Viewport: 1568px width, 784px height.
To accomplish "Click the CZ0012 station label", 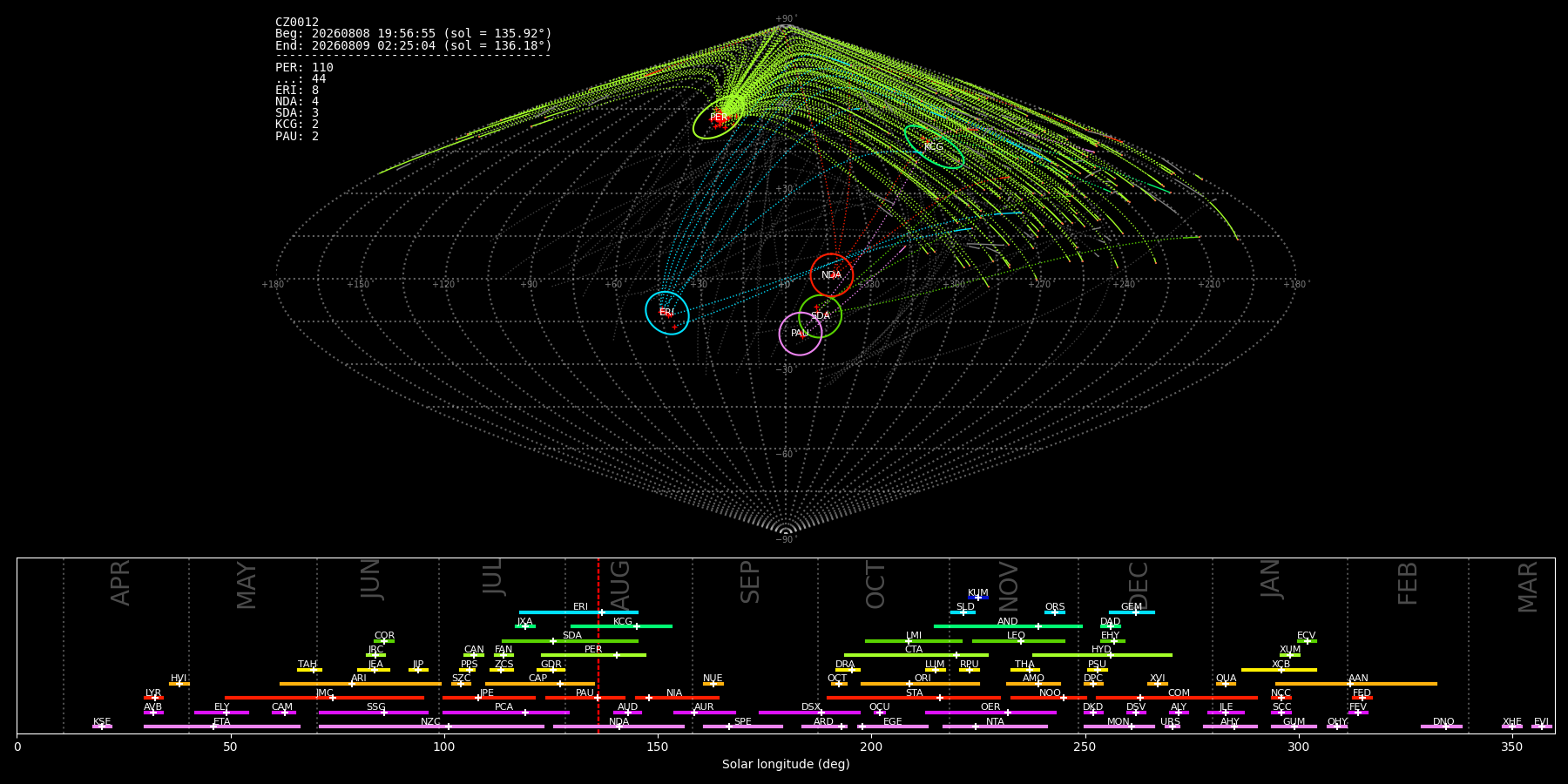I will [297, 22].
